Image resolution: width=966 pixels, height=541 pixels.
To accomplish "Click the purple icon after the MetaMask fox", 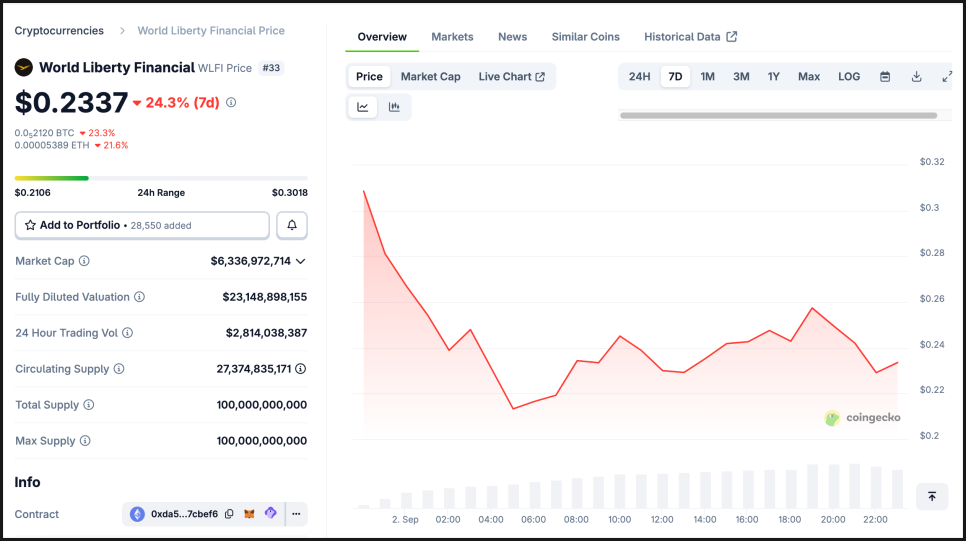I will click(270, 513).
